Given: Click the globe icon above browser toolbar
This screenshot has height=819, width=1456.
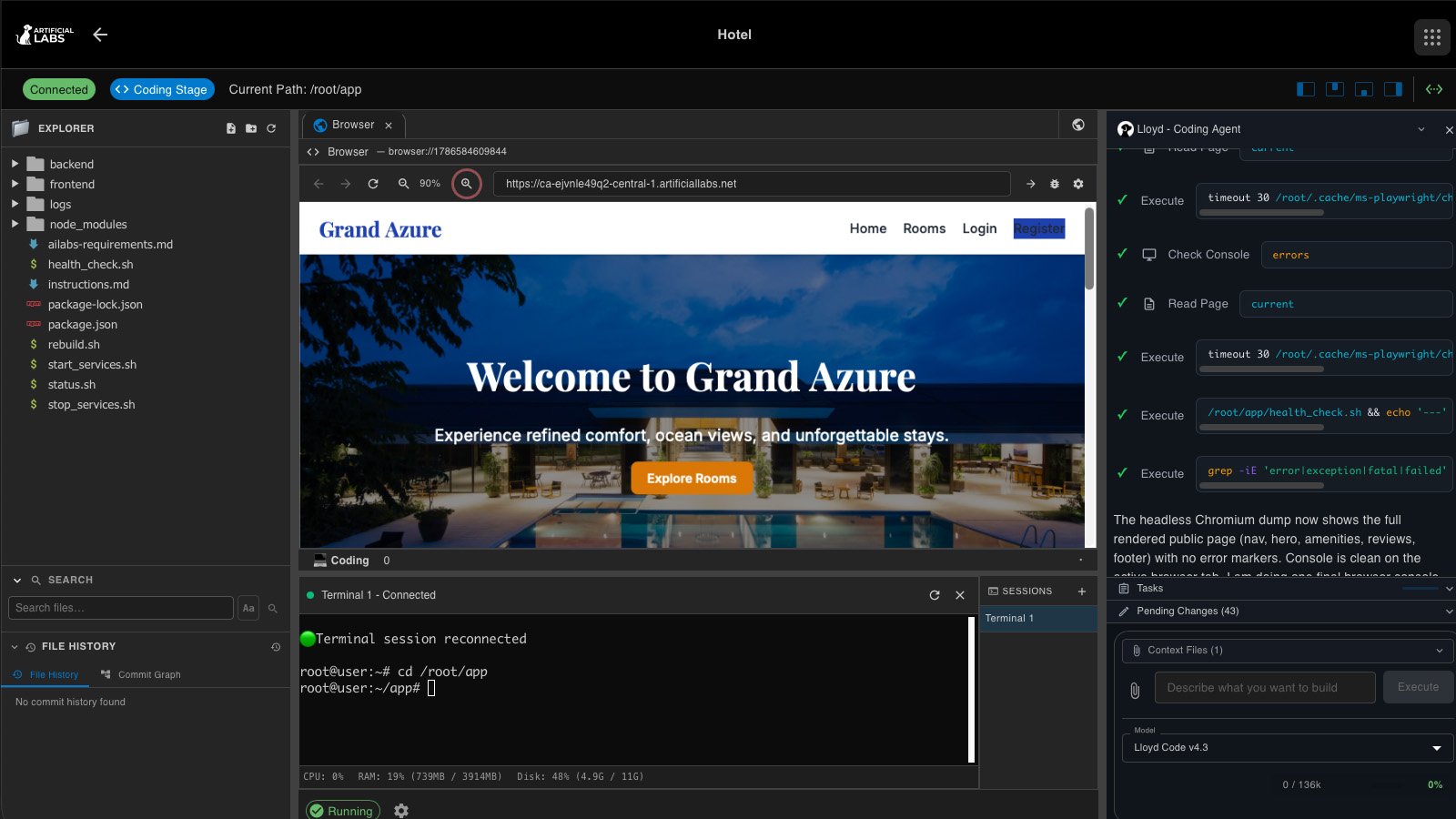Looking at the screenshot, I should (x=1078, y=125).
